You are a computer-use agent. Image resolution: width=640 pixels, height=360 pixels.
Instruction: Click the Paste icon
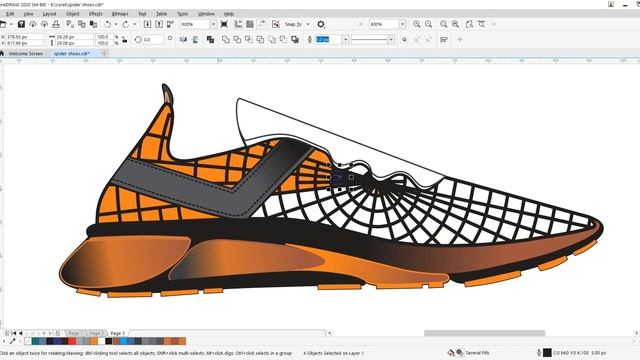click(93, 24)
